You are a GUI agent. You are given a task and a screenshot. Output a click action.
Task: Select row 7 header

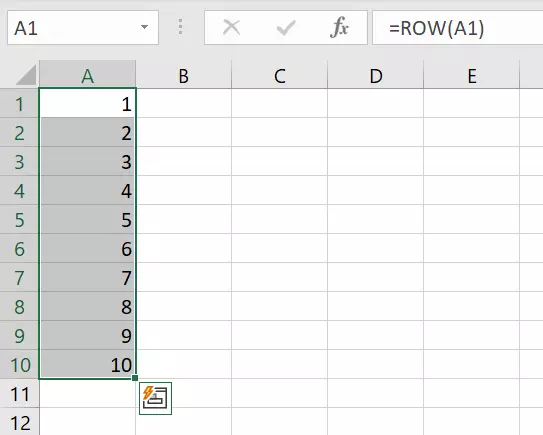click(19, 277)
